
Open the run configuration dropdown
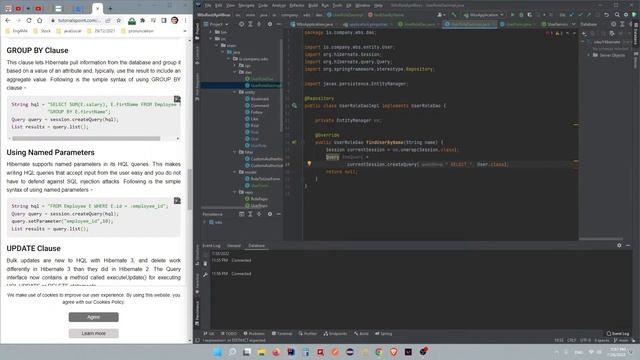pos(483,15)
